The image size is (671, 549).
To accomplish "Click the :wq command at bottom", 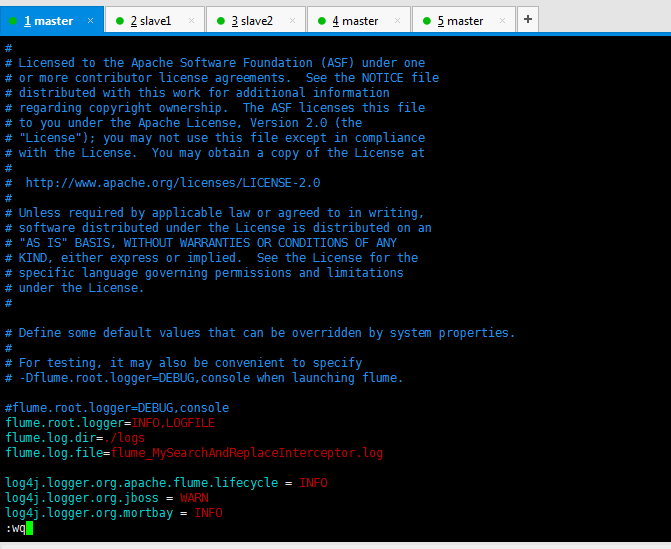I will click(x=16, y=528).
